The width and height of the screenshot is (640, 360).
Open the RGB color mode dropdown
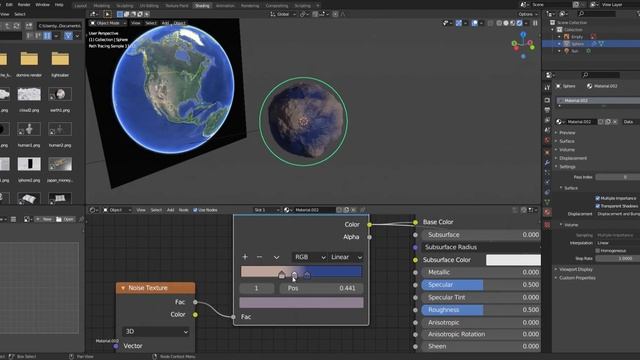tap(310, 257)
